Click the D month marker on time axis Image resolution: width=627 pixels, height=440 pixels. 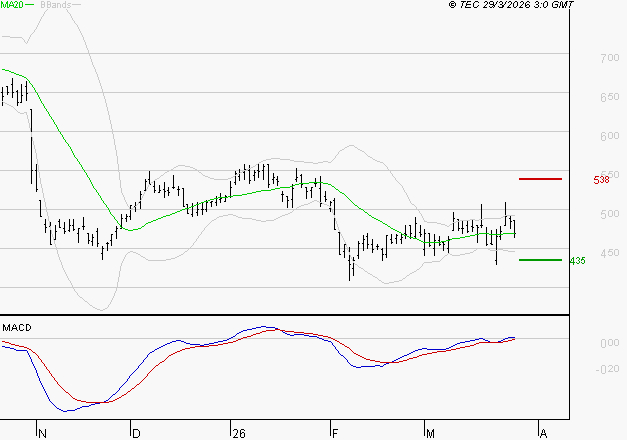tap(136, 434)
